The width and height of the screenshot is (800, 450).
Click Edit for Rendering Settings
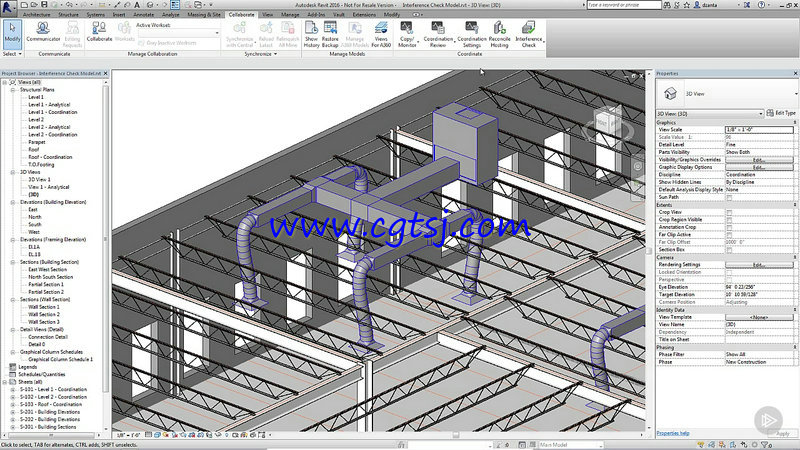(x=759, y=265)
